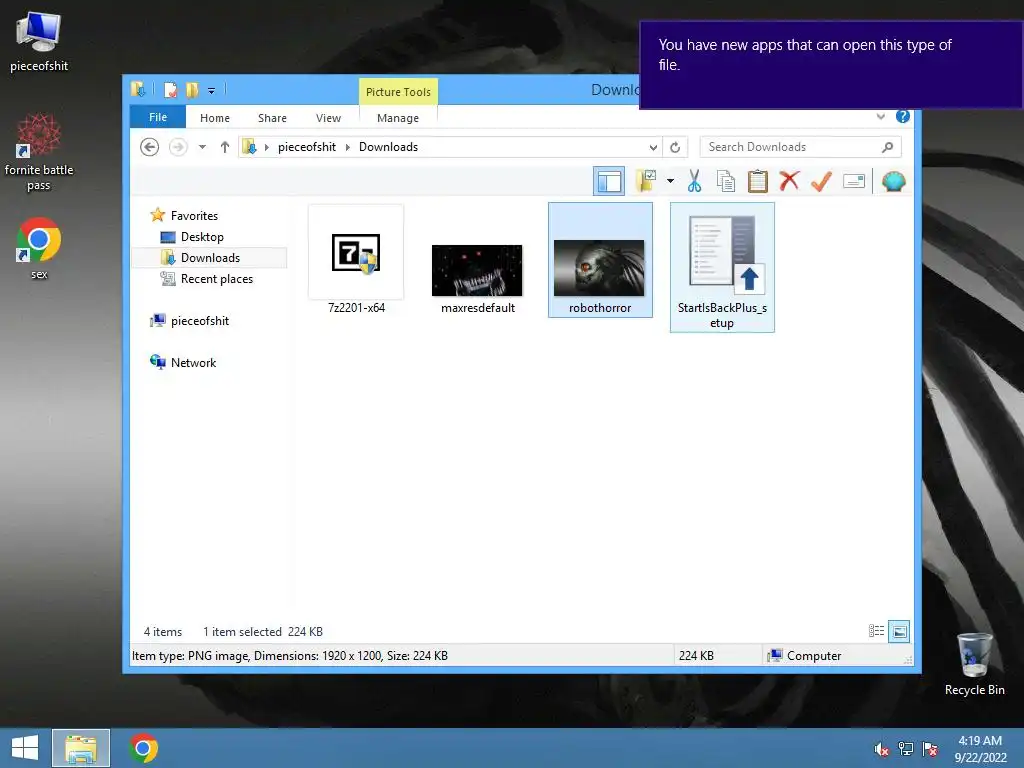Click the Forward navigation arrow
The height and width of the screenshot is (768, 1024).
pyautogui.click(x=178, y=147)
